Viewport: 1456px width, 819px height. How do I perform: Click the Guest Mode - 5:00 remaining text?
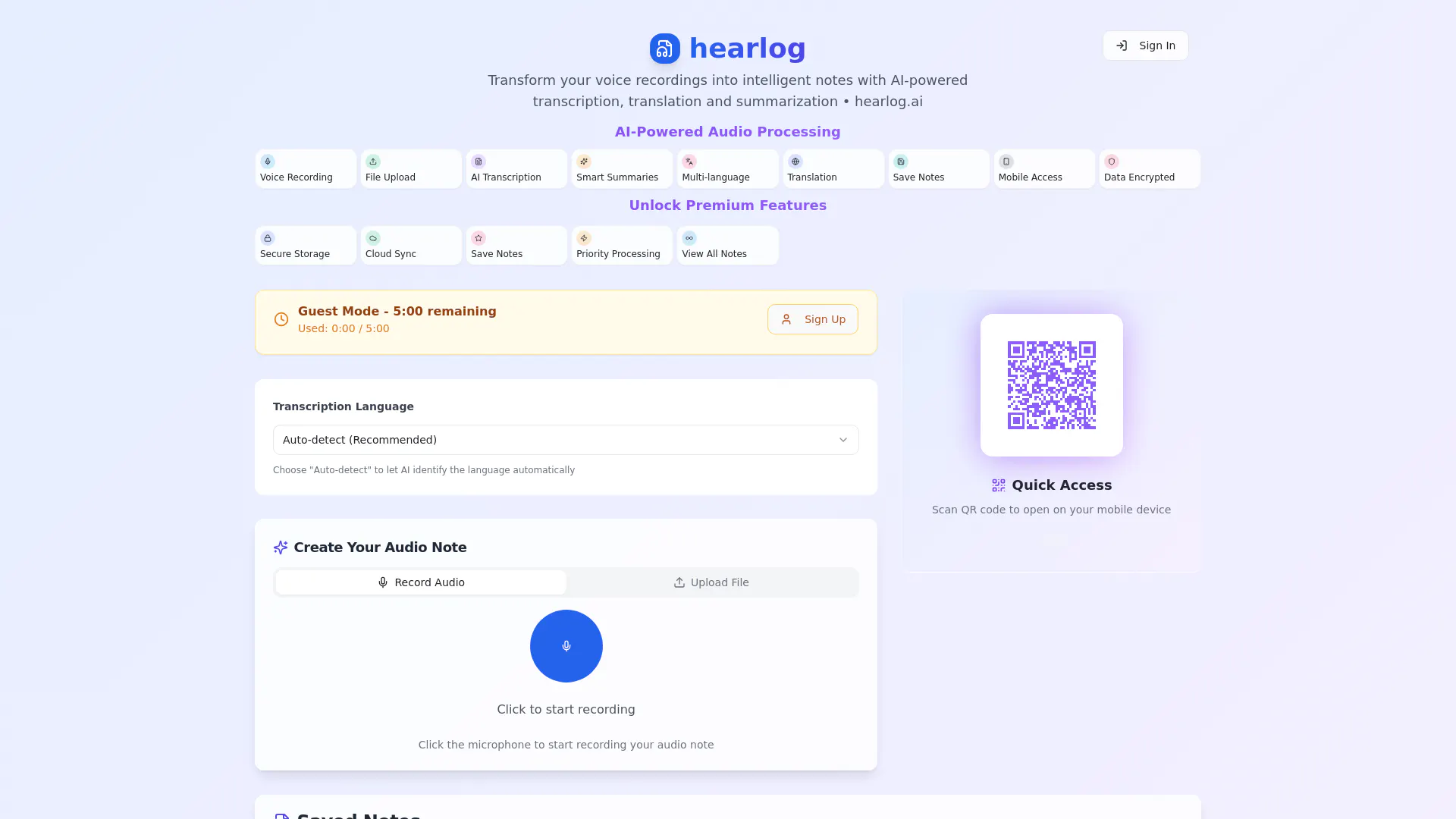tap(397, 311)
